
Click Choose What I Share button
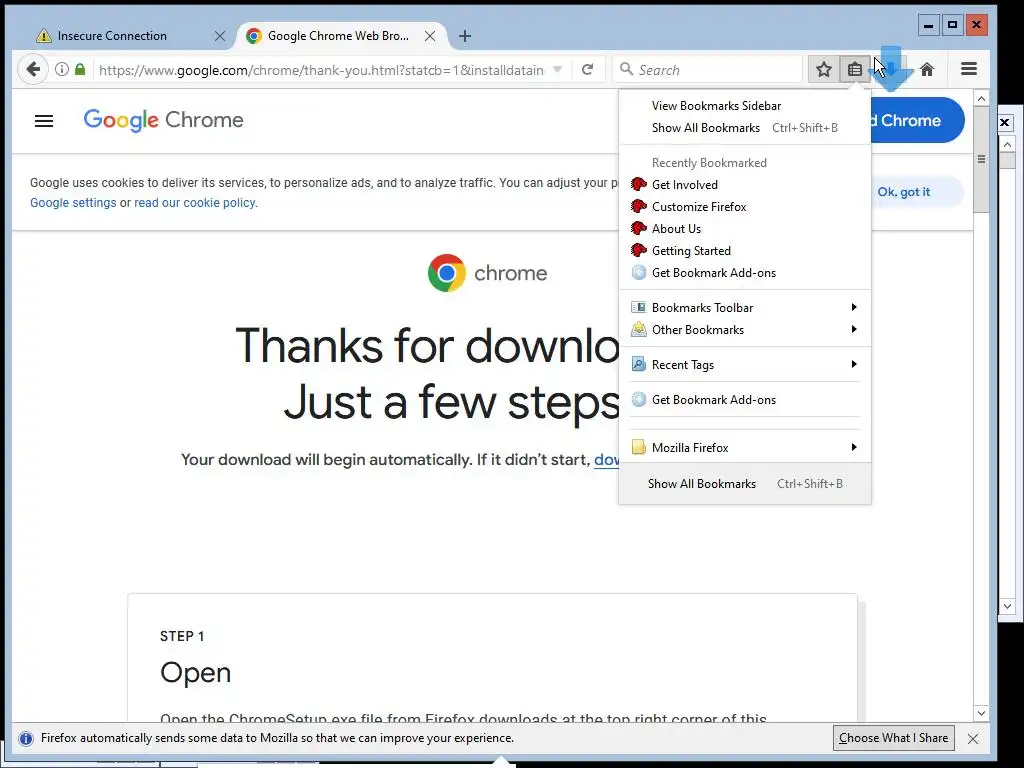[x=893, y=738]
